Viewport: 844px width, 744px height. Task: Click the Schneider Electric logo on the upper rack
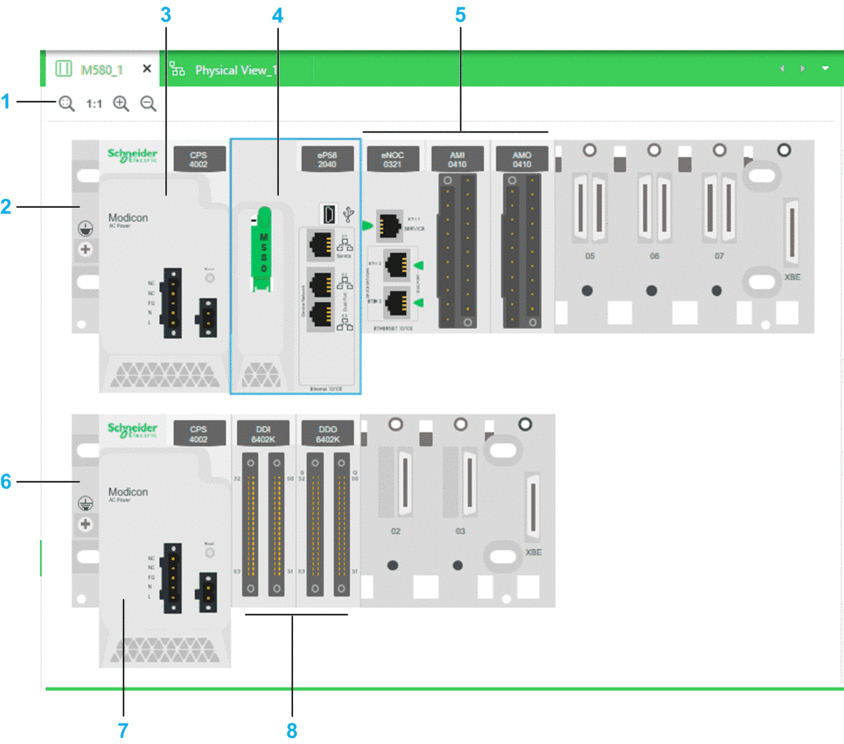[132, 155]
